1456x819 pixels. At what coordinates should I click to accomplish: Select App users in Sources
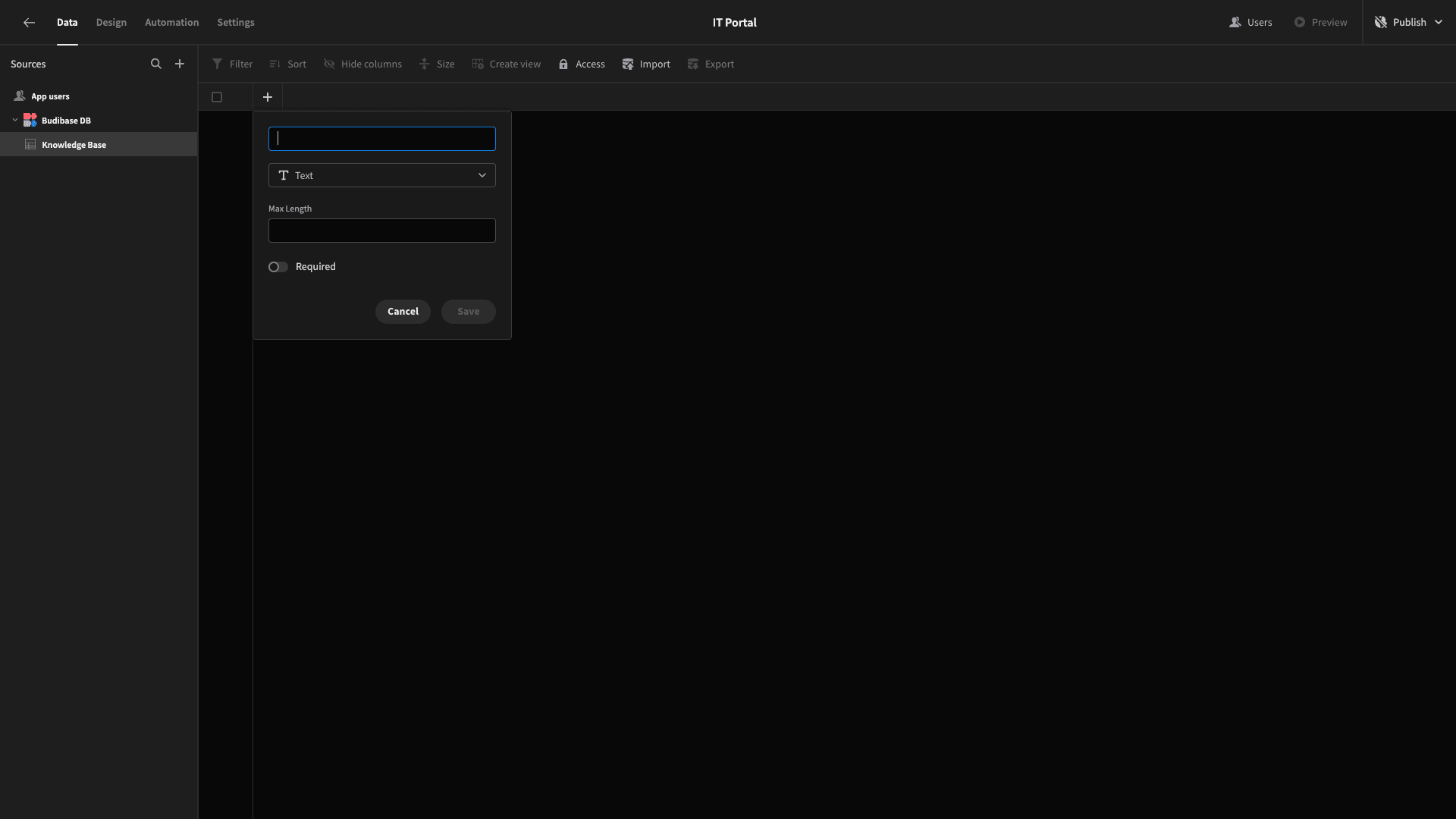tap(99, 96)
